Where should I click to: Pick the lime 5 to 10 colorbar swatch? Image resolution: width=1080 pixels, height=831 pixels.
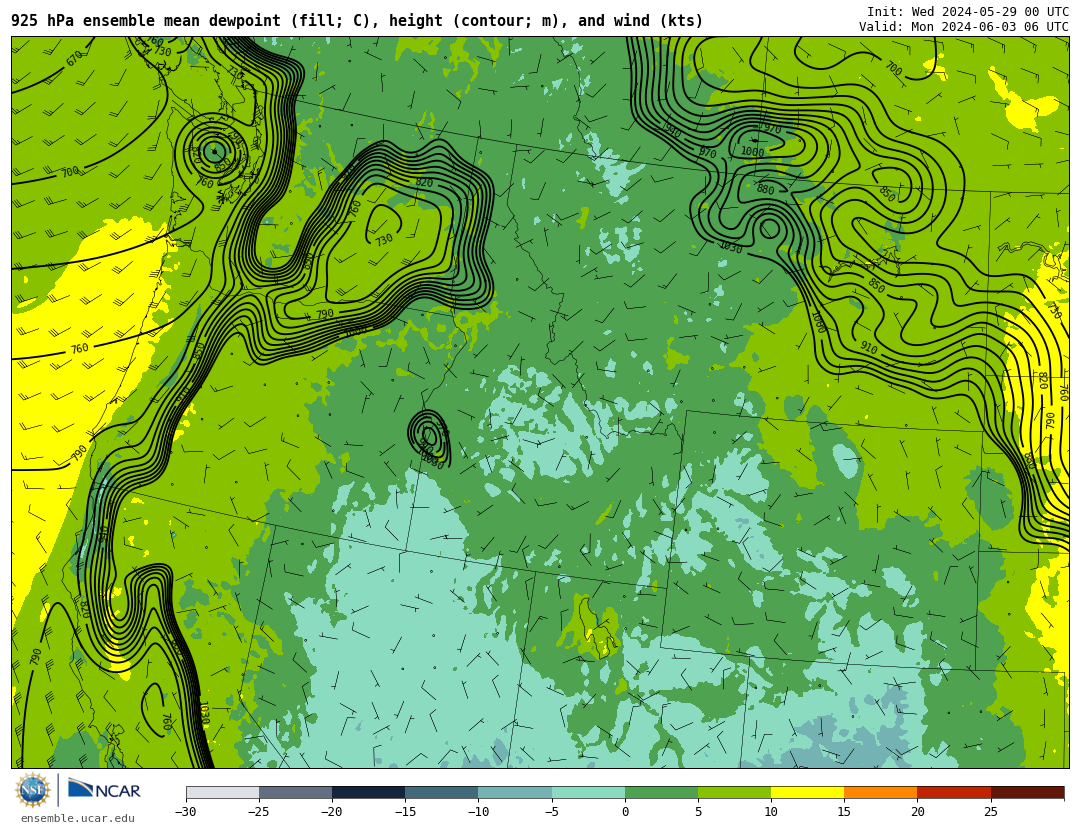pyautogui.click(x=734, y=792)
